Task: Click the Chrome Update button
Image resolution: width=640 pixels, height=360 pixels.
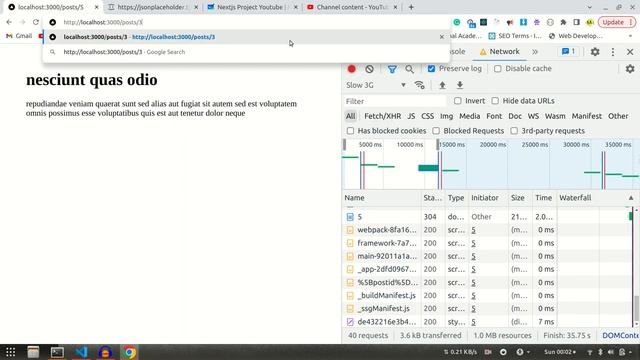Action: [x=616, y=22]
